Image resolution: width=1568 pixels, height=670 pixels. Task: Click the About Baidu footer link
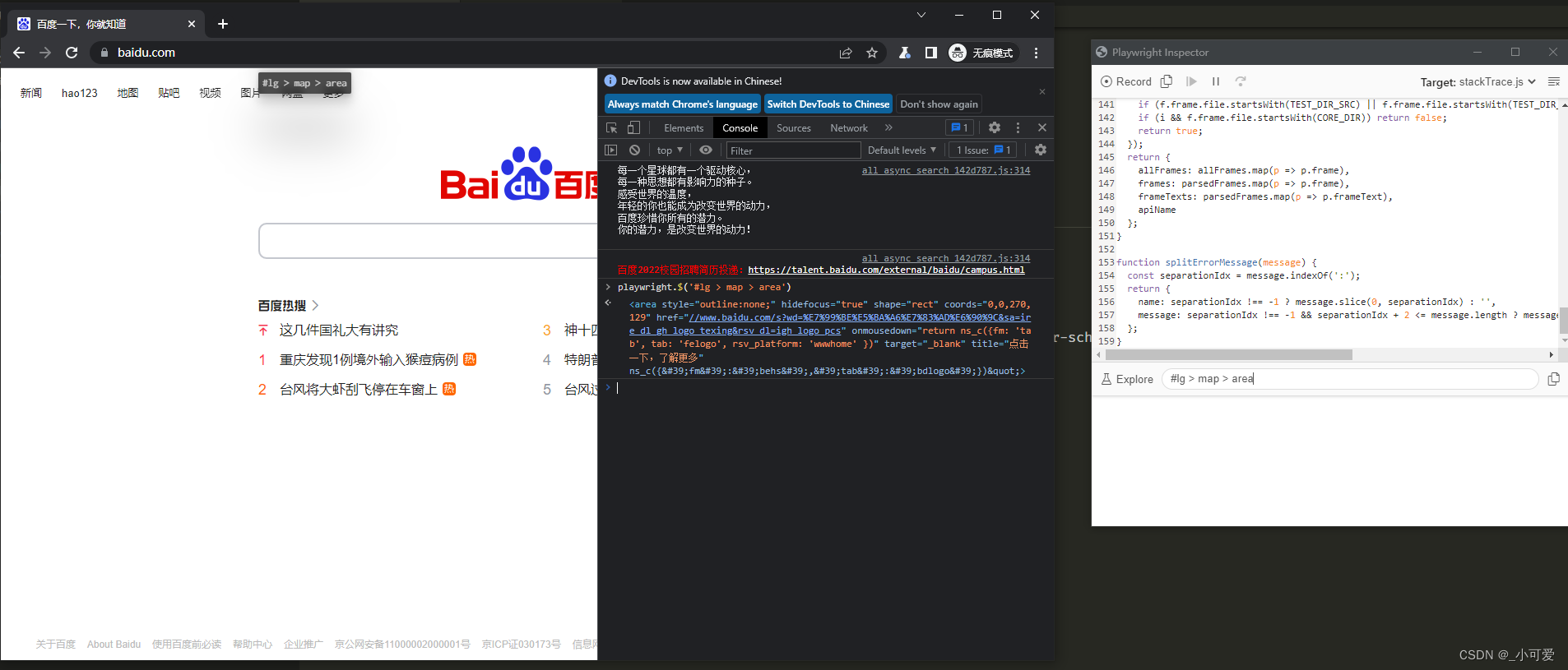pyautogui.click(x=114, y=645)
